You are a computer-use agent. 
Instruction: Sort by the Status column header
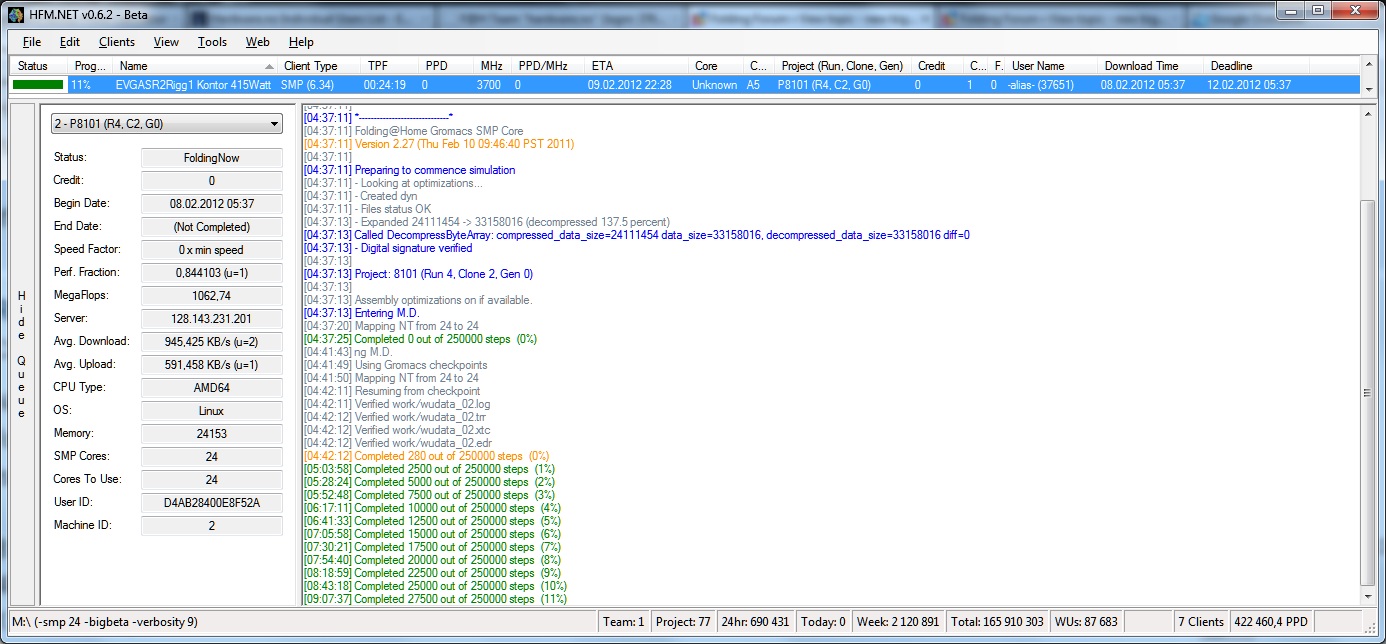click(39, 66)
